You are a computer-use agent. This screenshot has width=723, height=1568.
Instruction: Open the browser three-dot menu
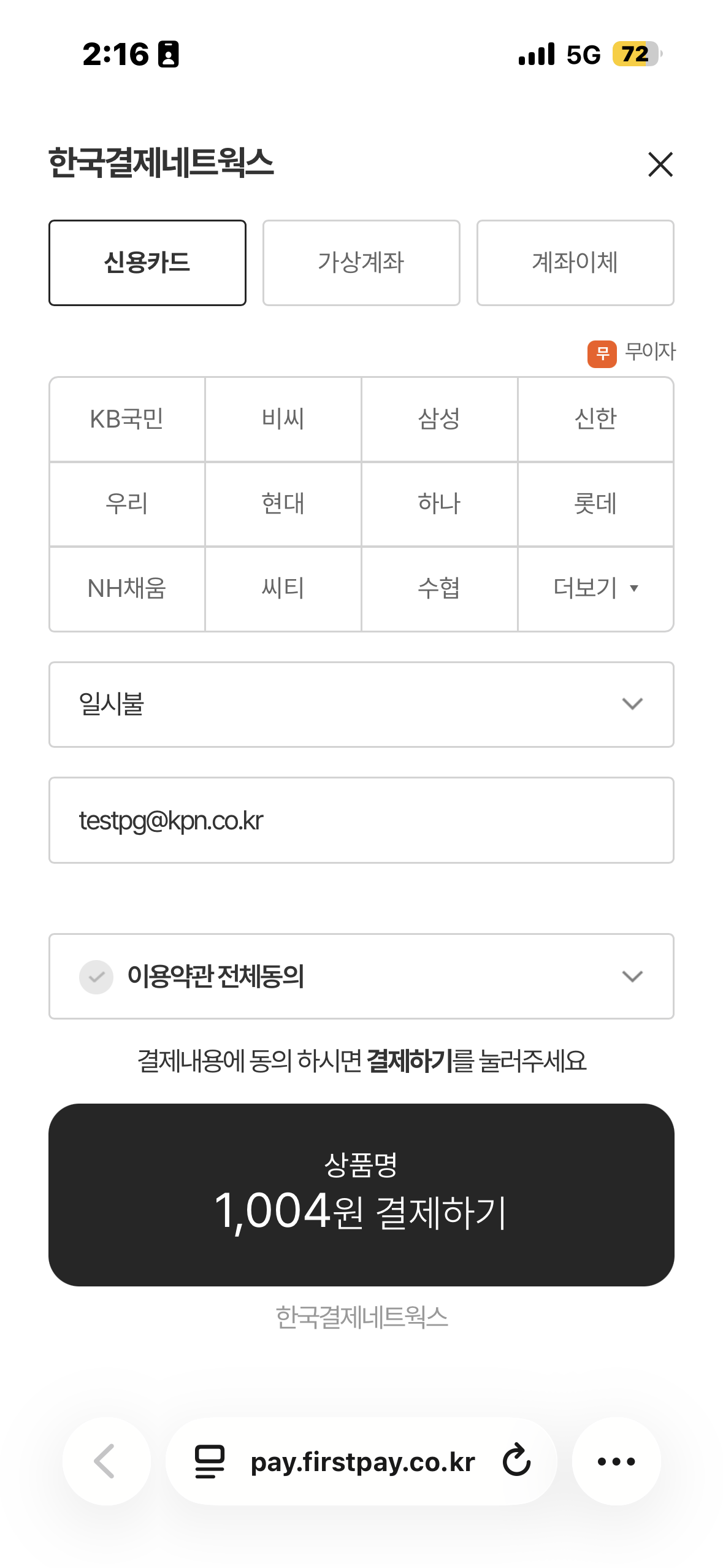(616, 1461)
